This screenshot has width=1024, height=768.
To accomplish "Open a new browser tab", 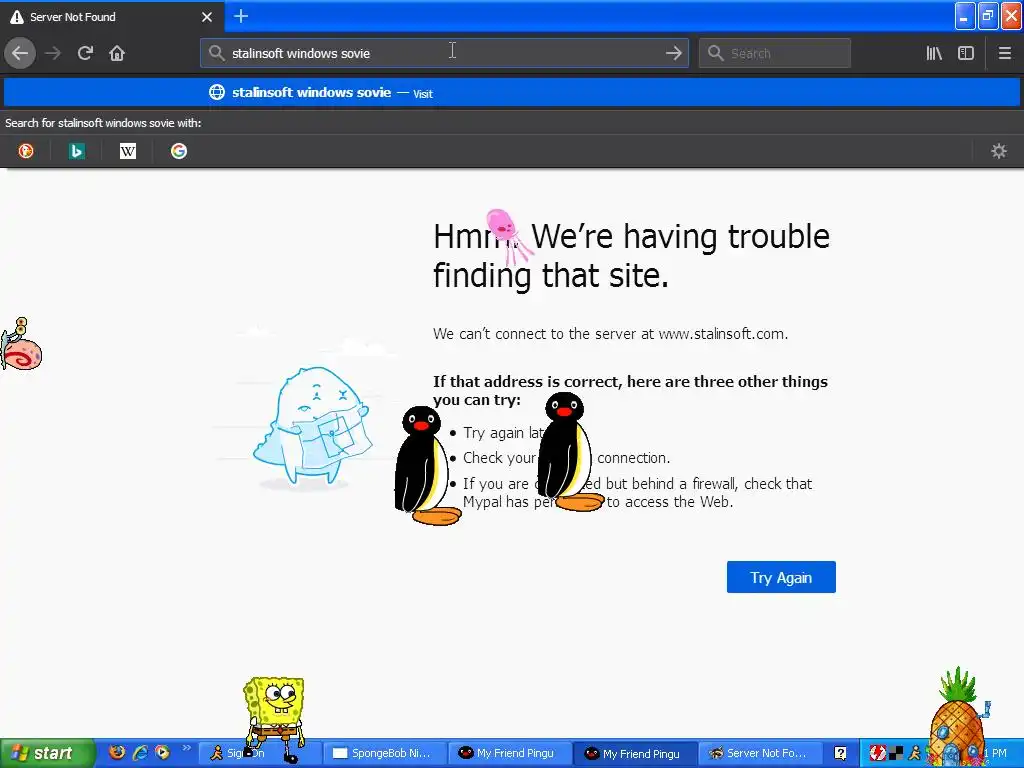I will pyautogui.click(x=241, y=16).
